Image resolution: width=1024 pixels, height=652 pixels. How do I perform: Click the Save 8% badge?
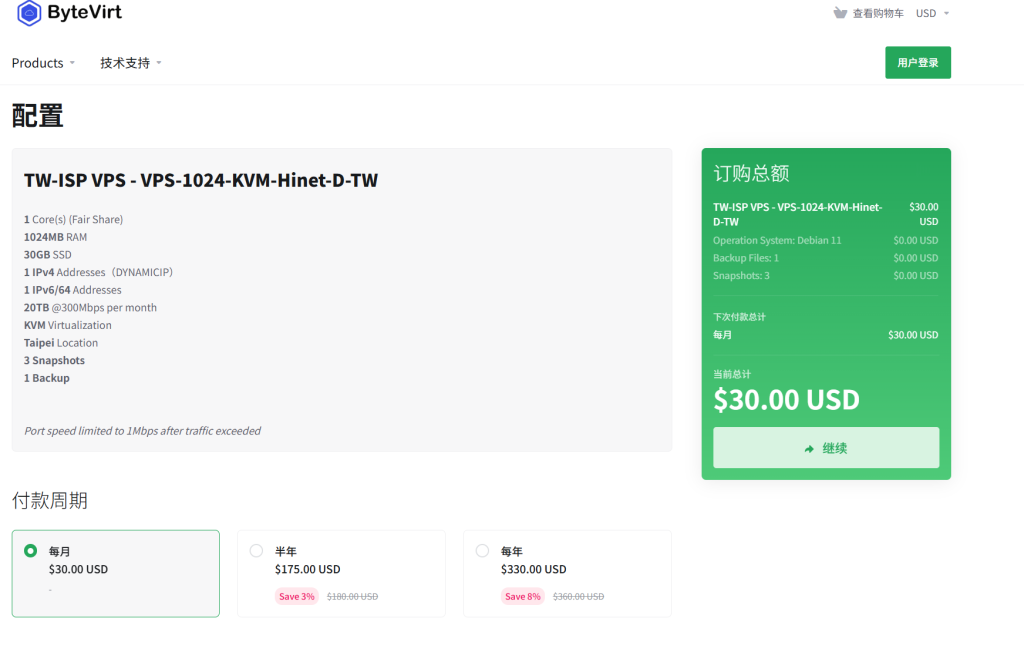(522, 596)
